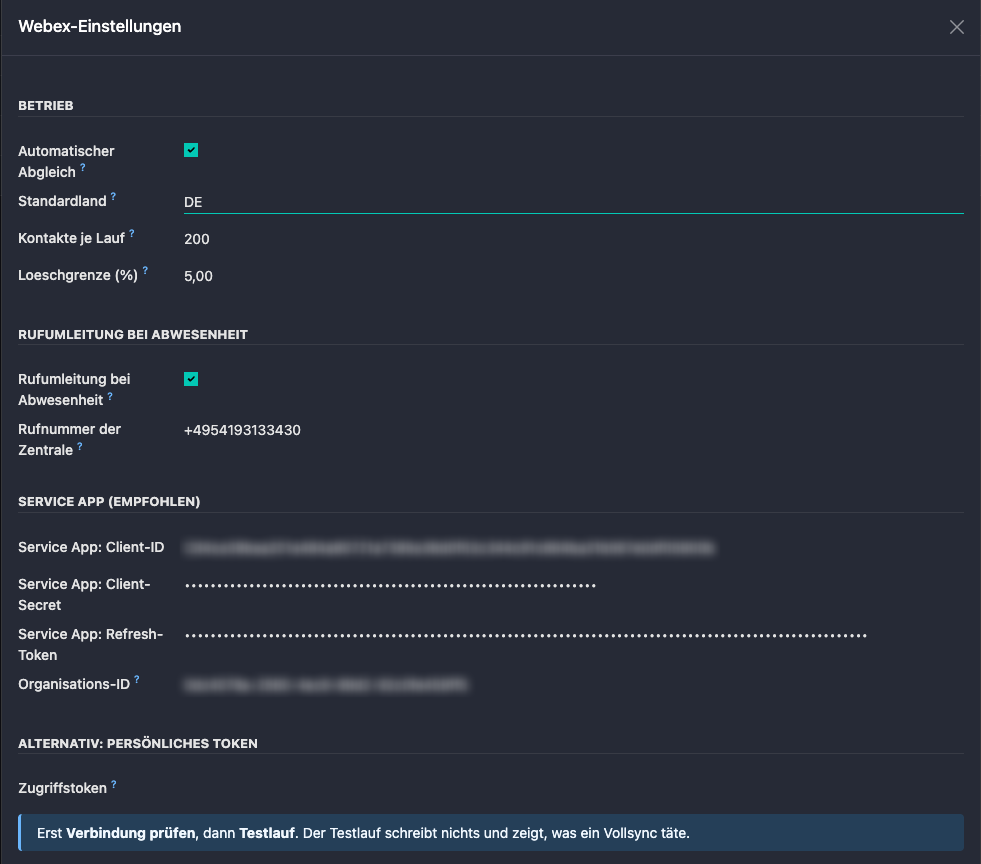The image size is (981, 864).
Task: Click the RUFUMLEITUNG BEI ABWESENHEIT section heading
Action: pos(133,335)
